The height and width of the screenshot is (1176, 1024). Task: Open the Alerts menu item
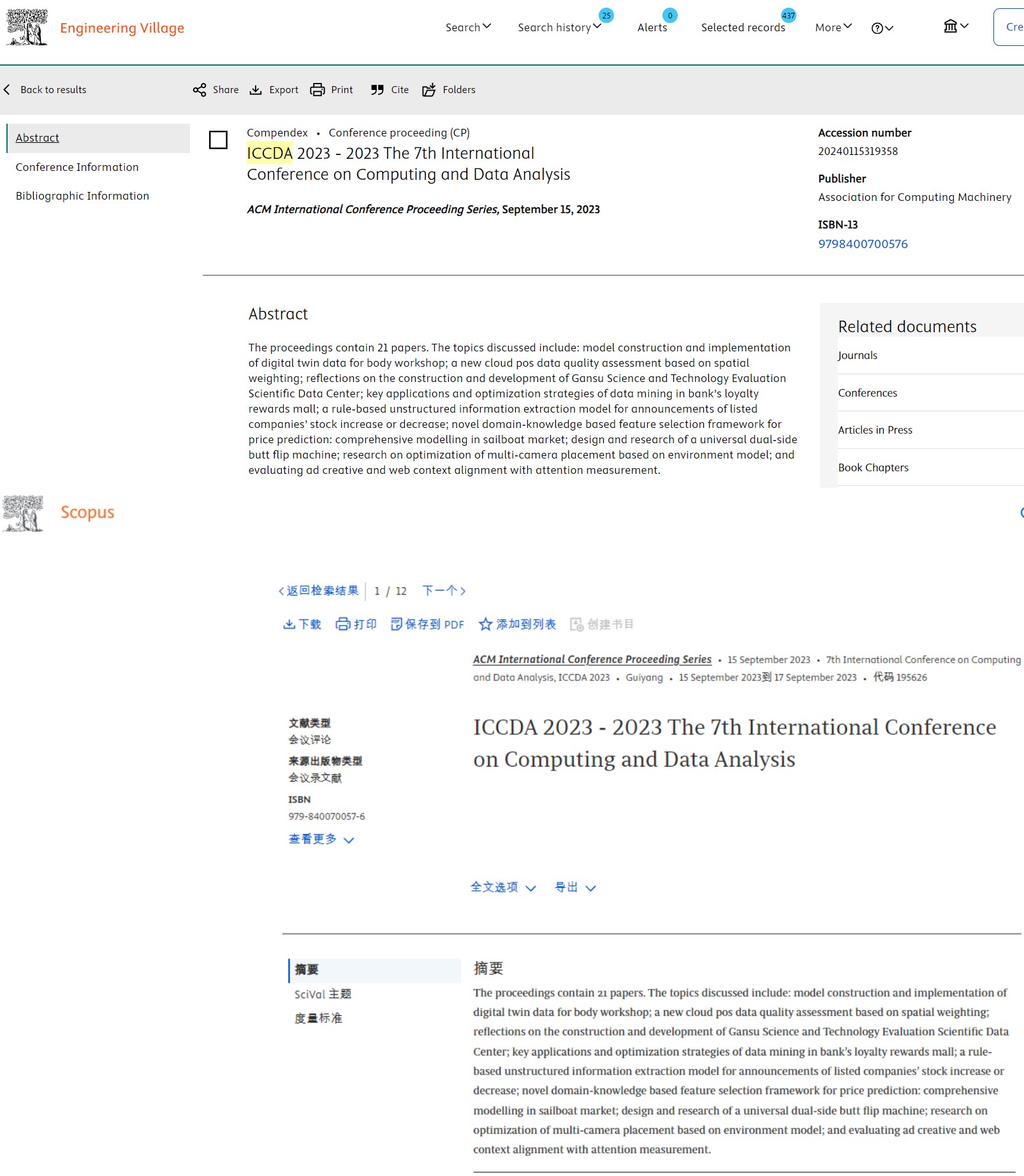652,27
